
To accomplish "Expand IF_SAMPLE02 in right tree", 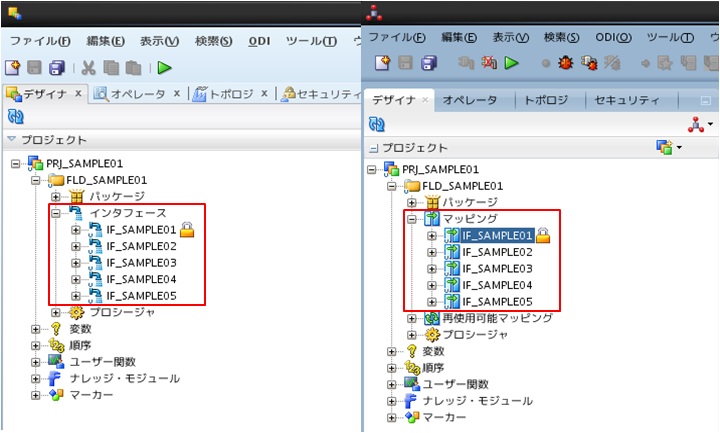I will coord(432,252).
